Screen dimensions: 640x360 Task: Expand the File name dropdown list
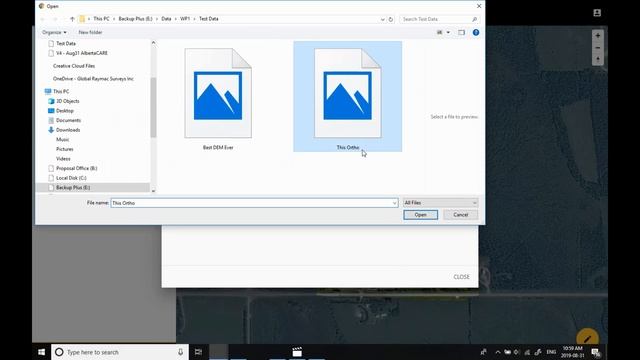click(x=394, y=203)
